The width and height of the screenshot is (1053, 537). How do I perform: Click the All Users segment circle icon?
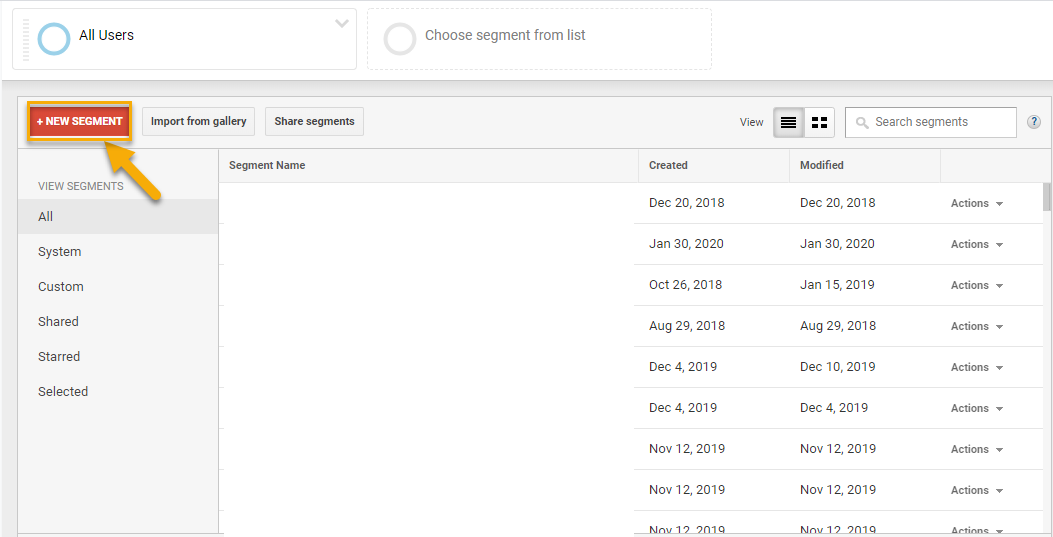click(54, 39)
